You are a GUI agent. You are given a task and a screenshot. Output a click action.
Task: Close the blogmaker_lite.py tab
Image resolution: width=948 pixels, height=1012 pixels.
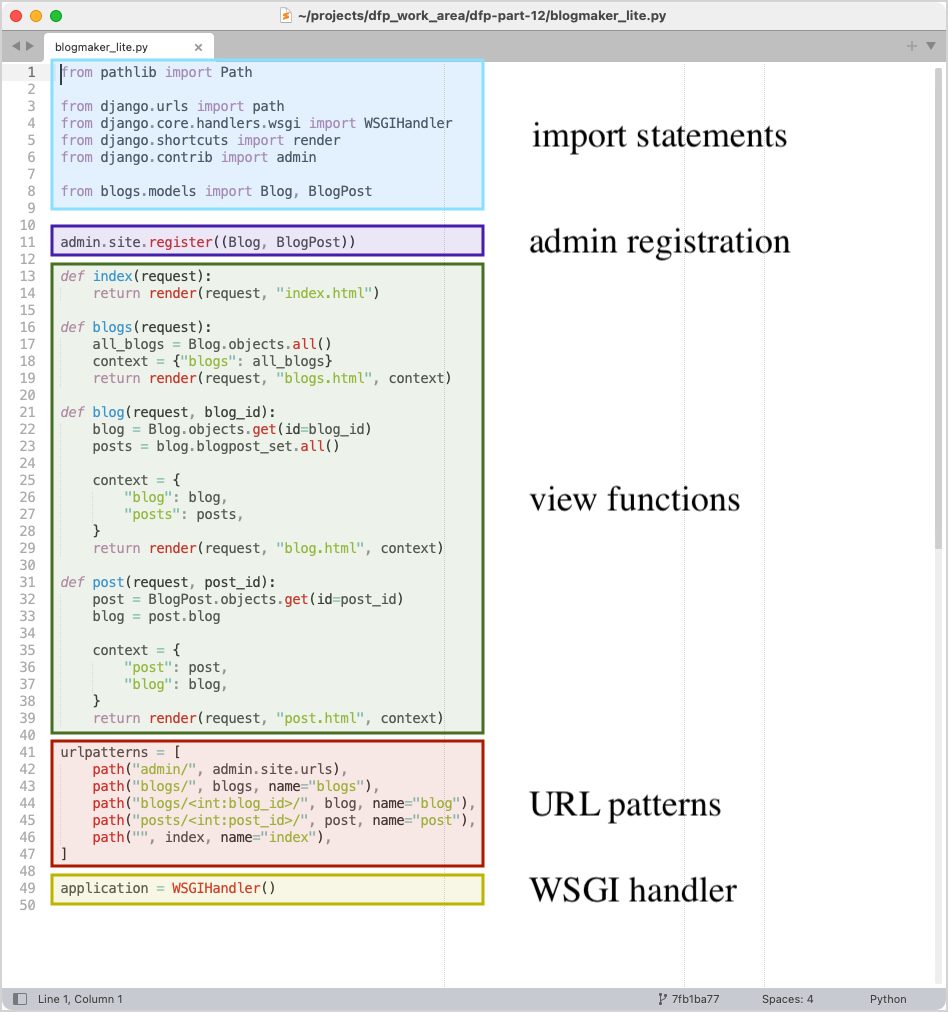point(198,46)
